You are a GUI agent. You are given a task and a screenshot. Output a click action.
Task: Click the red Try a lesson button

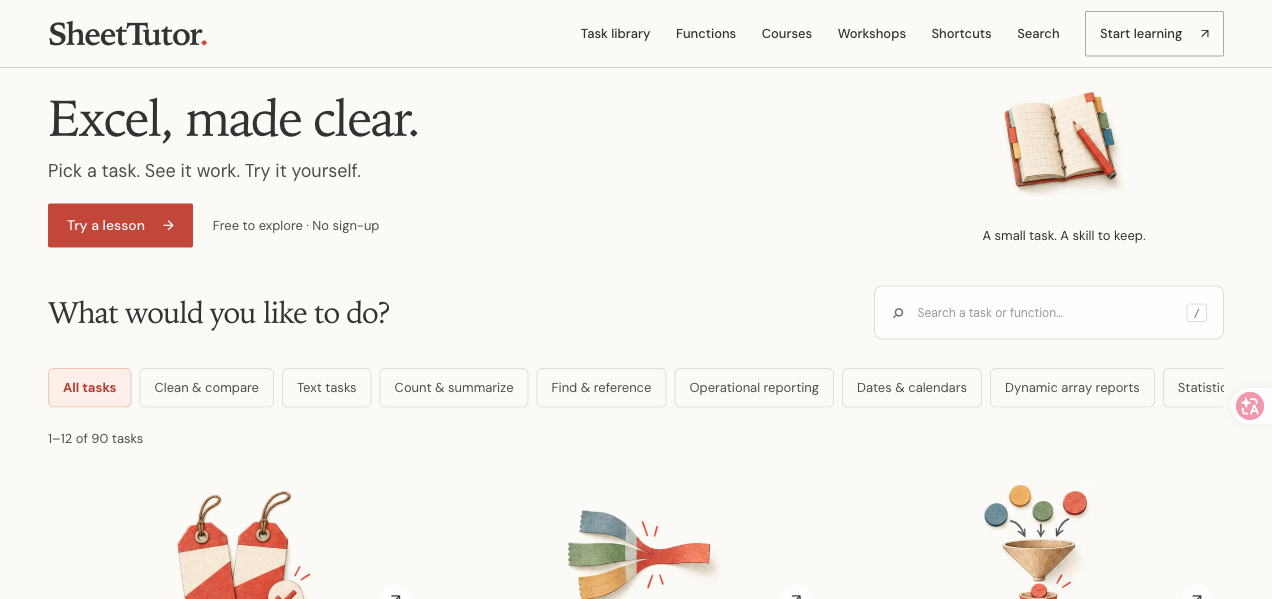click(x=120, y=226)
